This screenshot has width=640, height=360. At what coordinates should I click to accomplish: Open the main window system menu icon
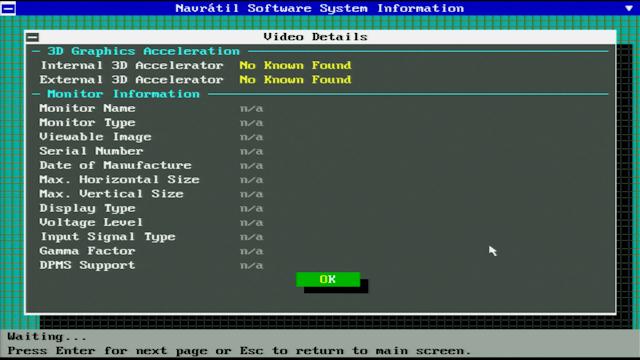[x=8, y=8]
